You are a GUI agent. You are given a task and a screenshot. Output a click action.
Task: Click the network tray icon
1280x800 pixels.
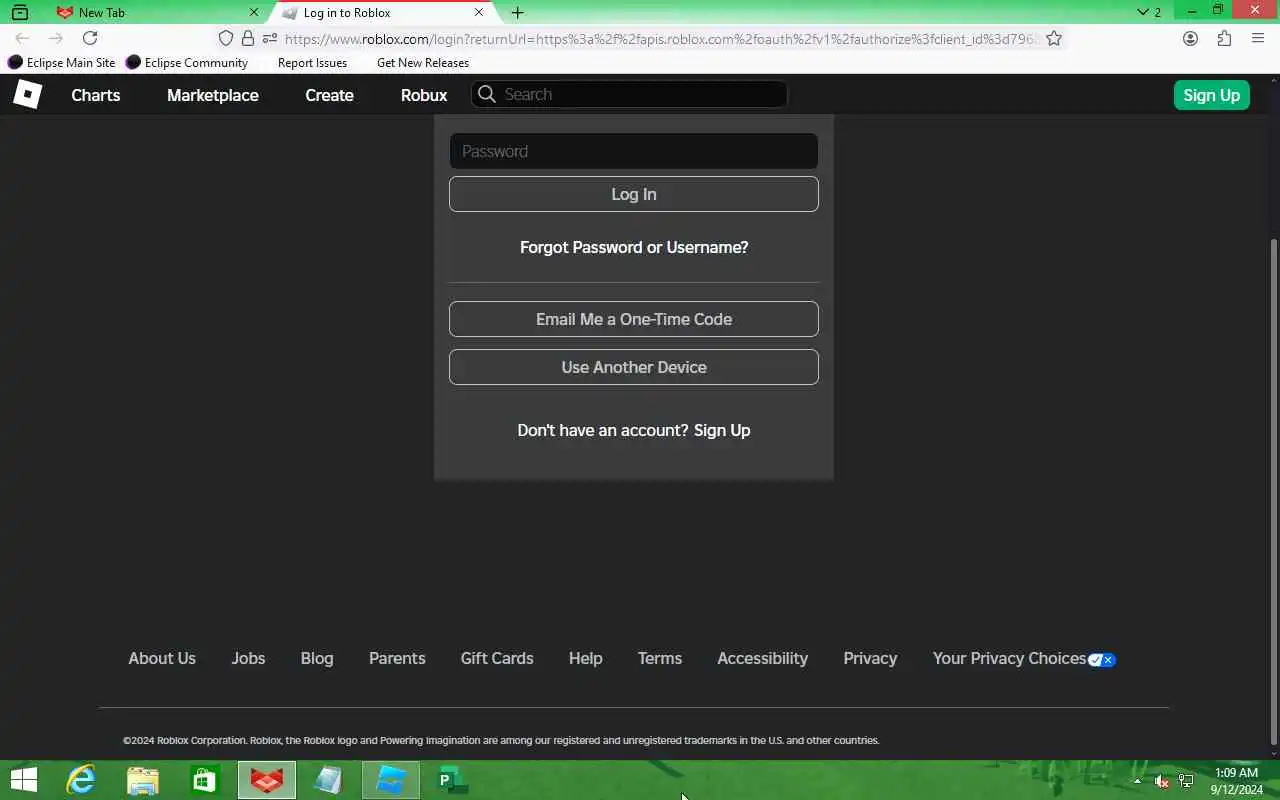tap(1186, 781)
